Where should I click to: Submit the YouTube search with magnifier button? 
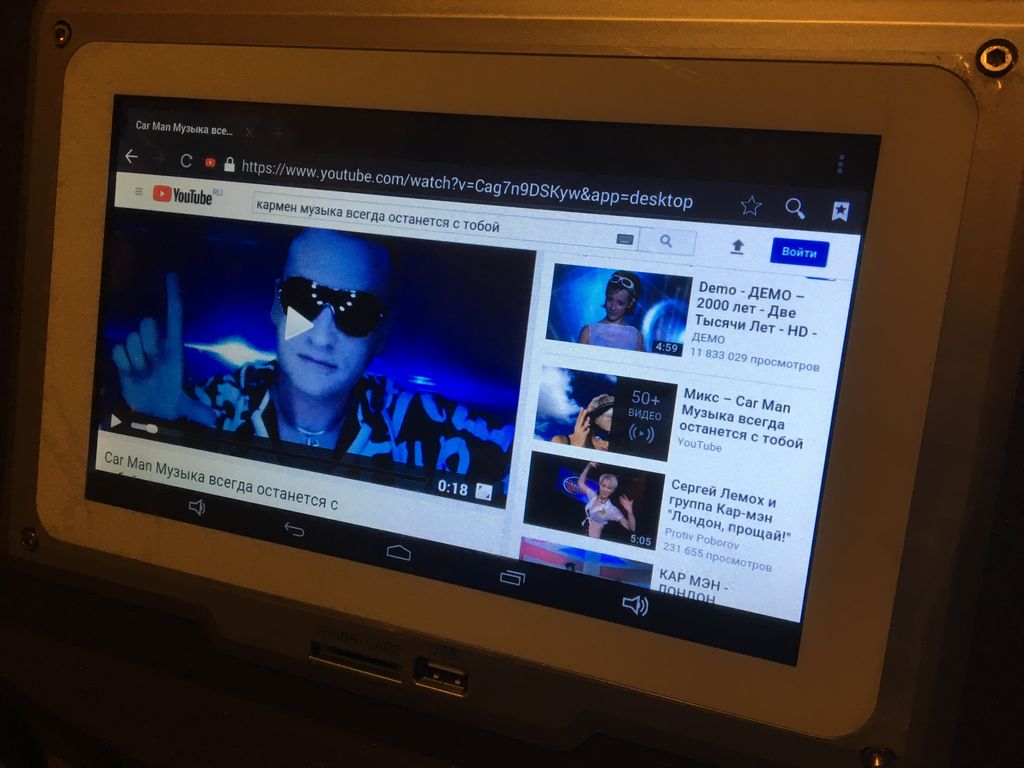tap(666, 241)
